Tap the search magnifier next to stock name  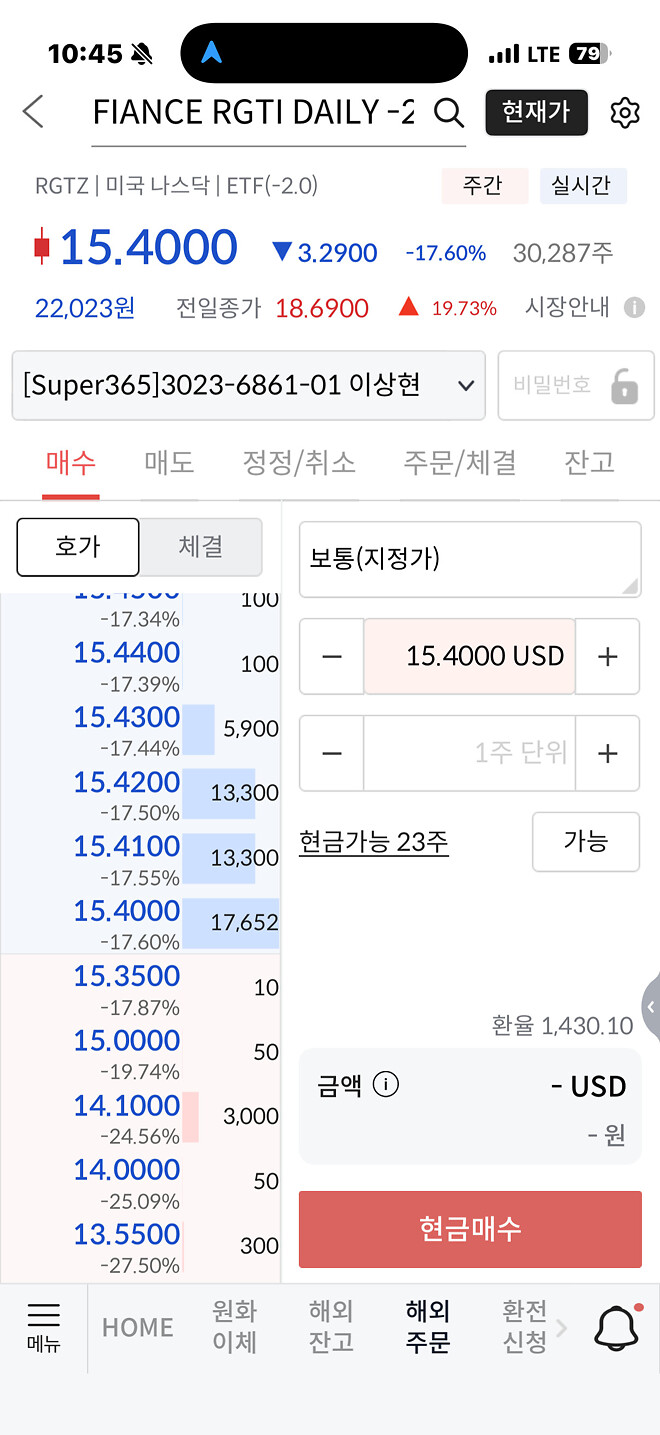448,113
